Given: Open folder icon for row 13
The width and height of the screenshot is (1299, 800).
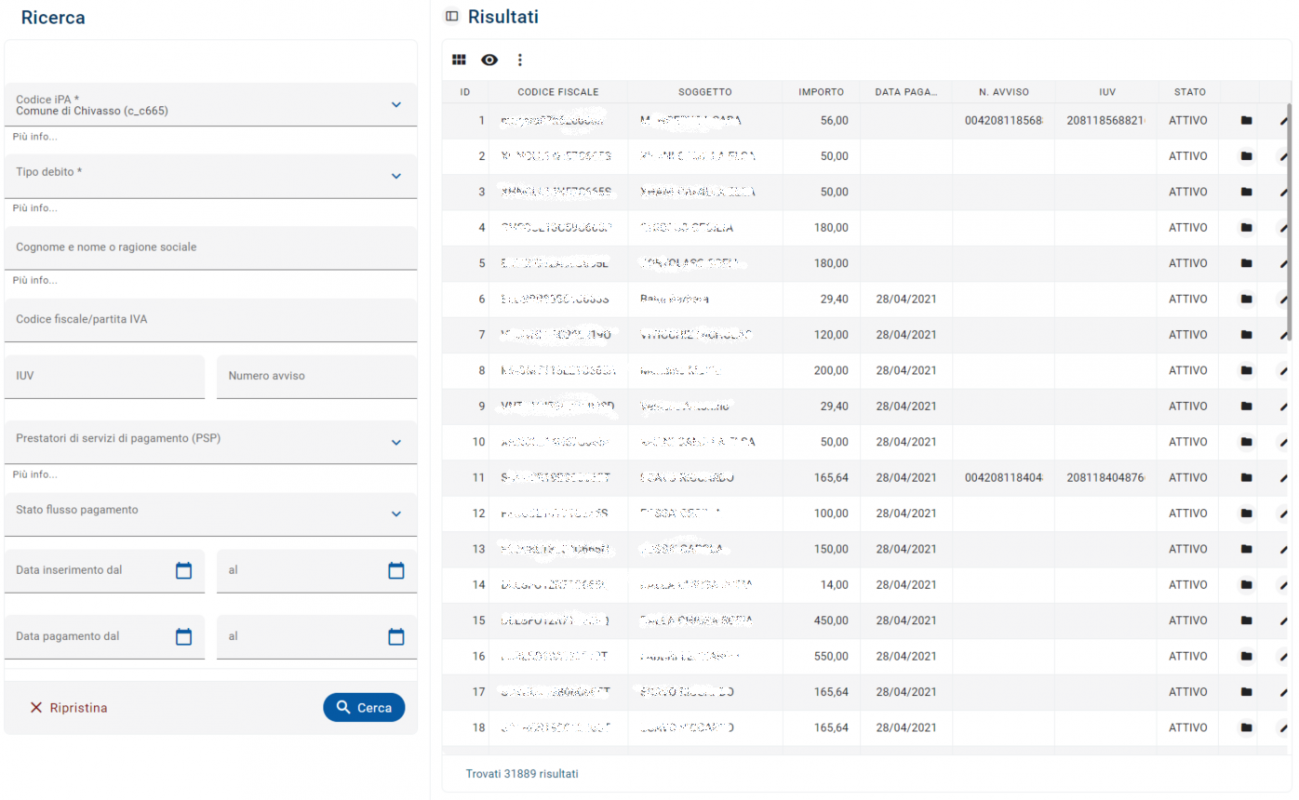Looking at the screenshot, I should (1246, 549).
